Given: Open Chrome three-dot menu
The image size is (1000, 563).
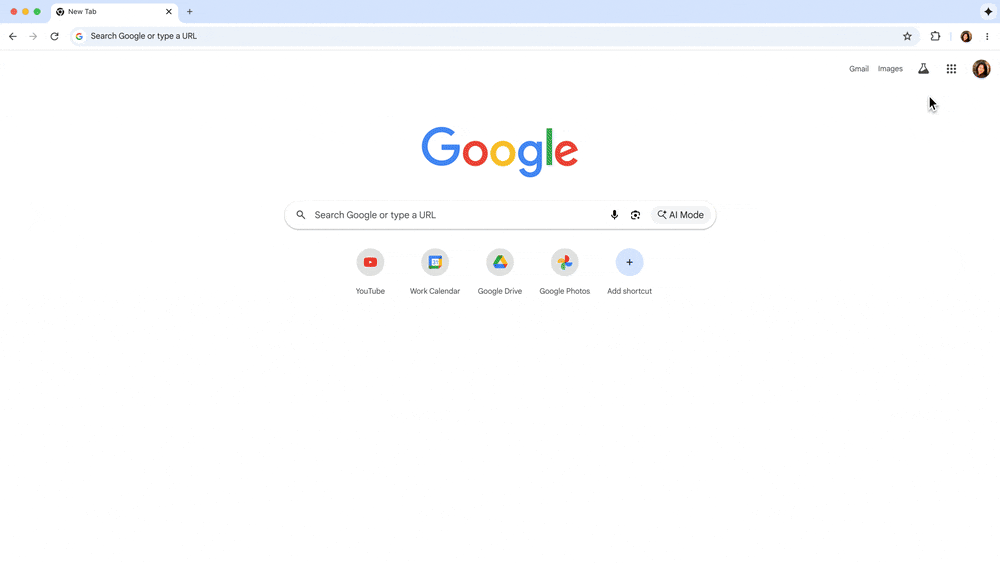Looking at the screenshot, I should tap(987, 36).
